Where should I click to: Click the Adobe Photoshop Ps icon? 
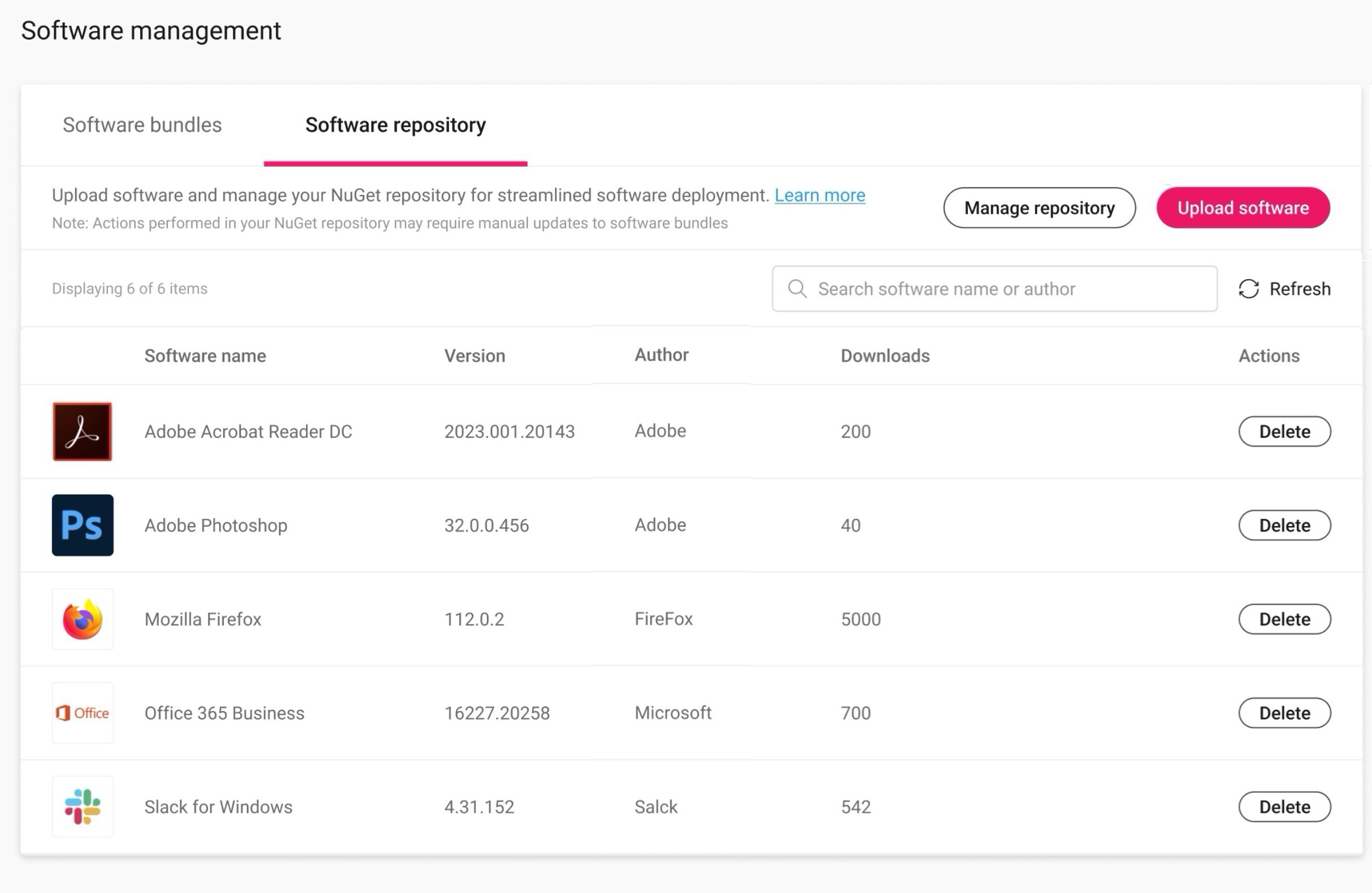[x=83, y=524]
